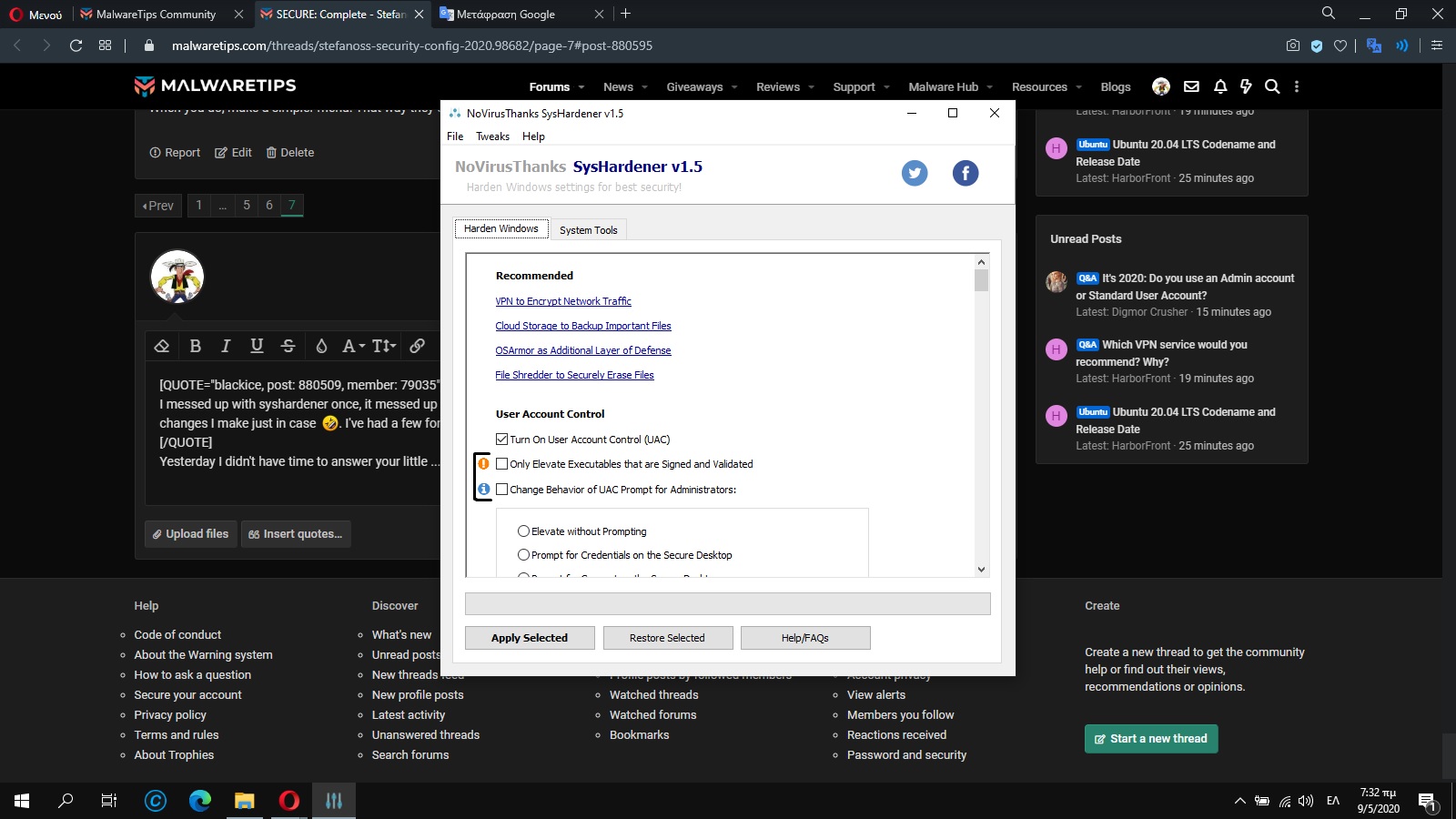Open File Shredder to Securely Erase Files link

574,375
